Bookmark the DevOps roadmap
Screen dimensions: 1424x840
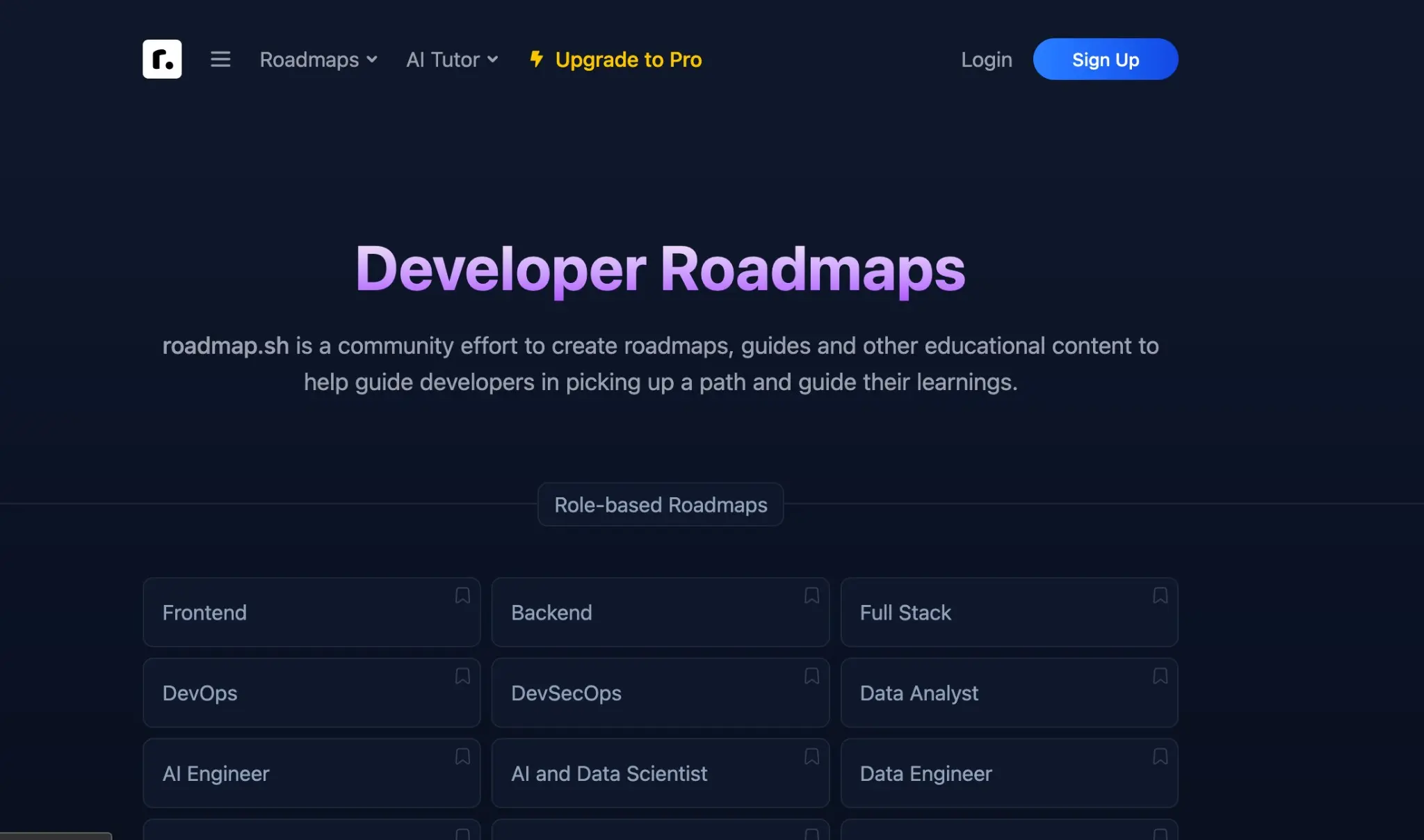point(462,676)
